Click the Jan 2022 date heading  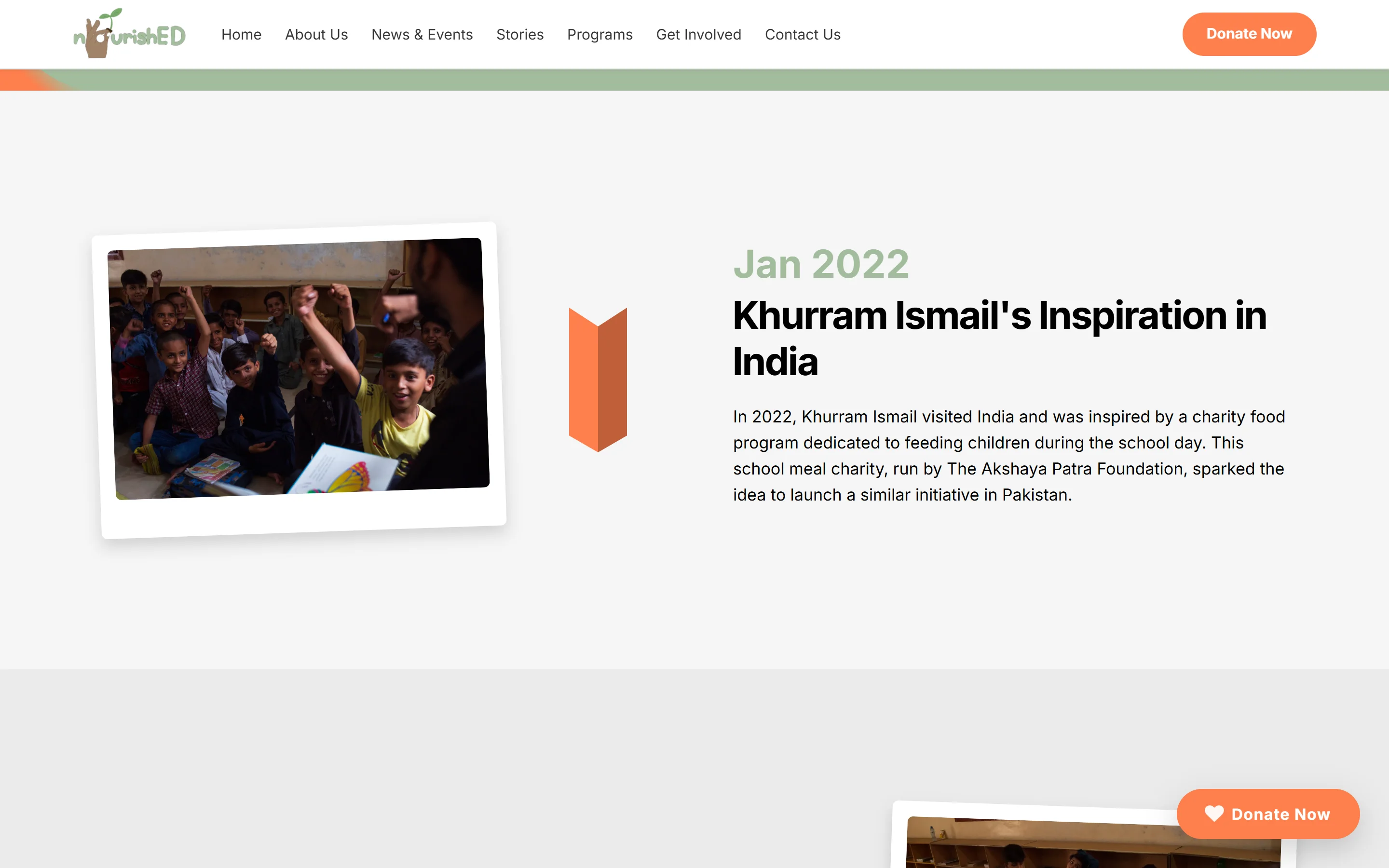click(x=821, y=264)
